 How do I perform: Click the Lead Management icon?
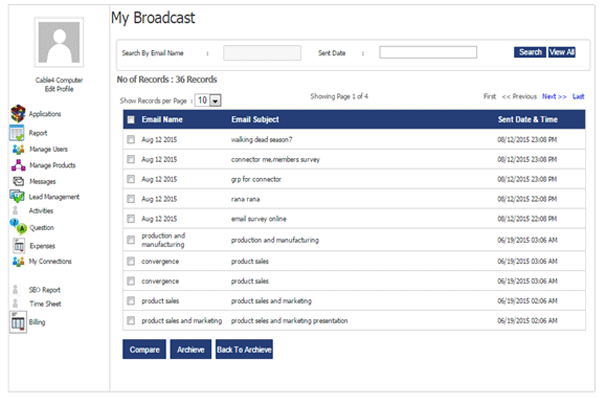tap(17, 196)
